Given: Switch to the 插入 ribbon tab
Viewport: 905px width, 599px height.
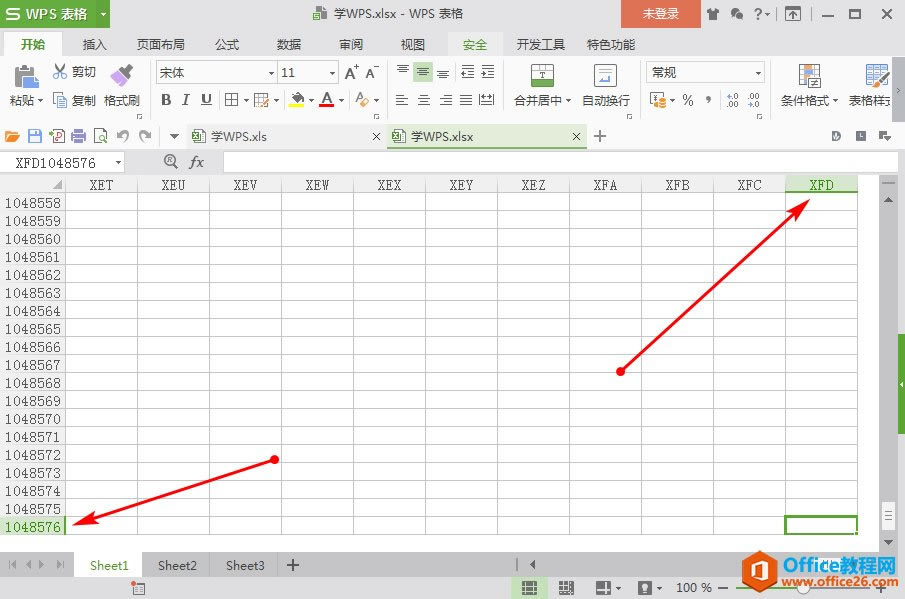Looking at the screenshot, I should [x=94, y=44].
